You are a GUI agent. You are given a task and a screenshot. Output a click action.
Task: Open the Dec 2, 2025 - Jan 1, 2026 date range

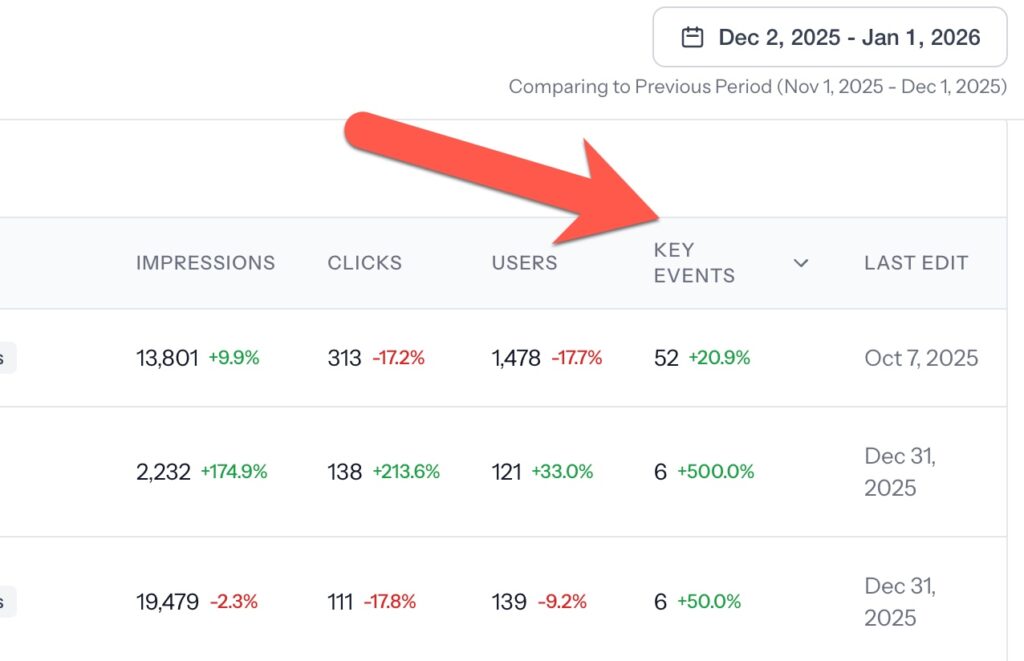click(848, 38)
